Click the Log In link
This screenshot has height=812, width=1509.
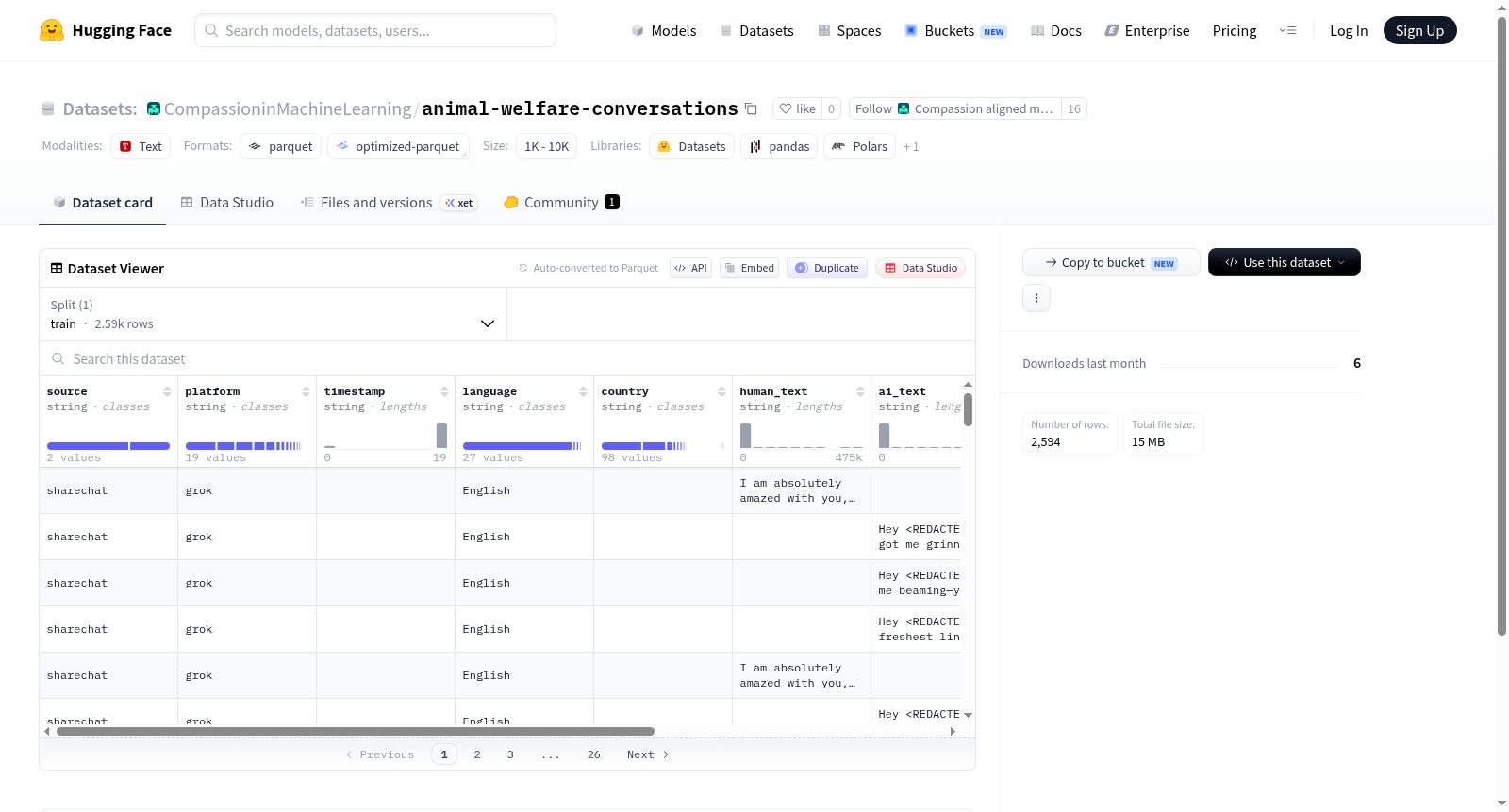point(1349,30)
